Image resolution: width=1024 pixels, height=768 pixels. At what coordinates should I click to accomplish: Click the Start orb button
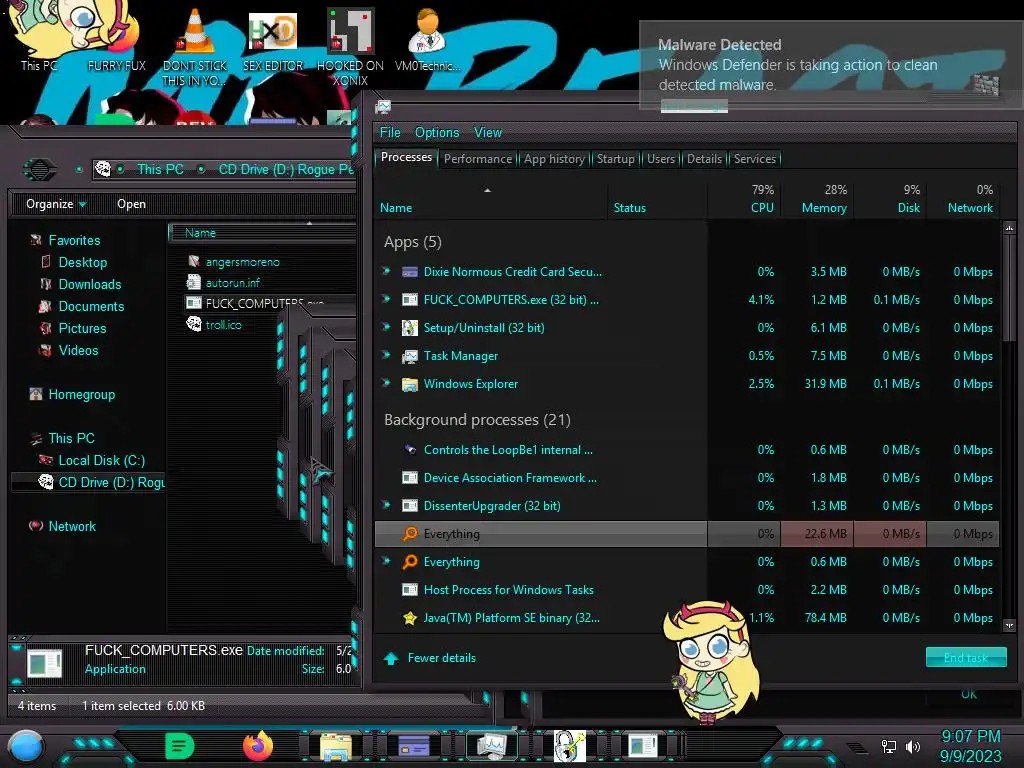(26, 747)
